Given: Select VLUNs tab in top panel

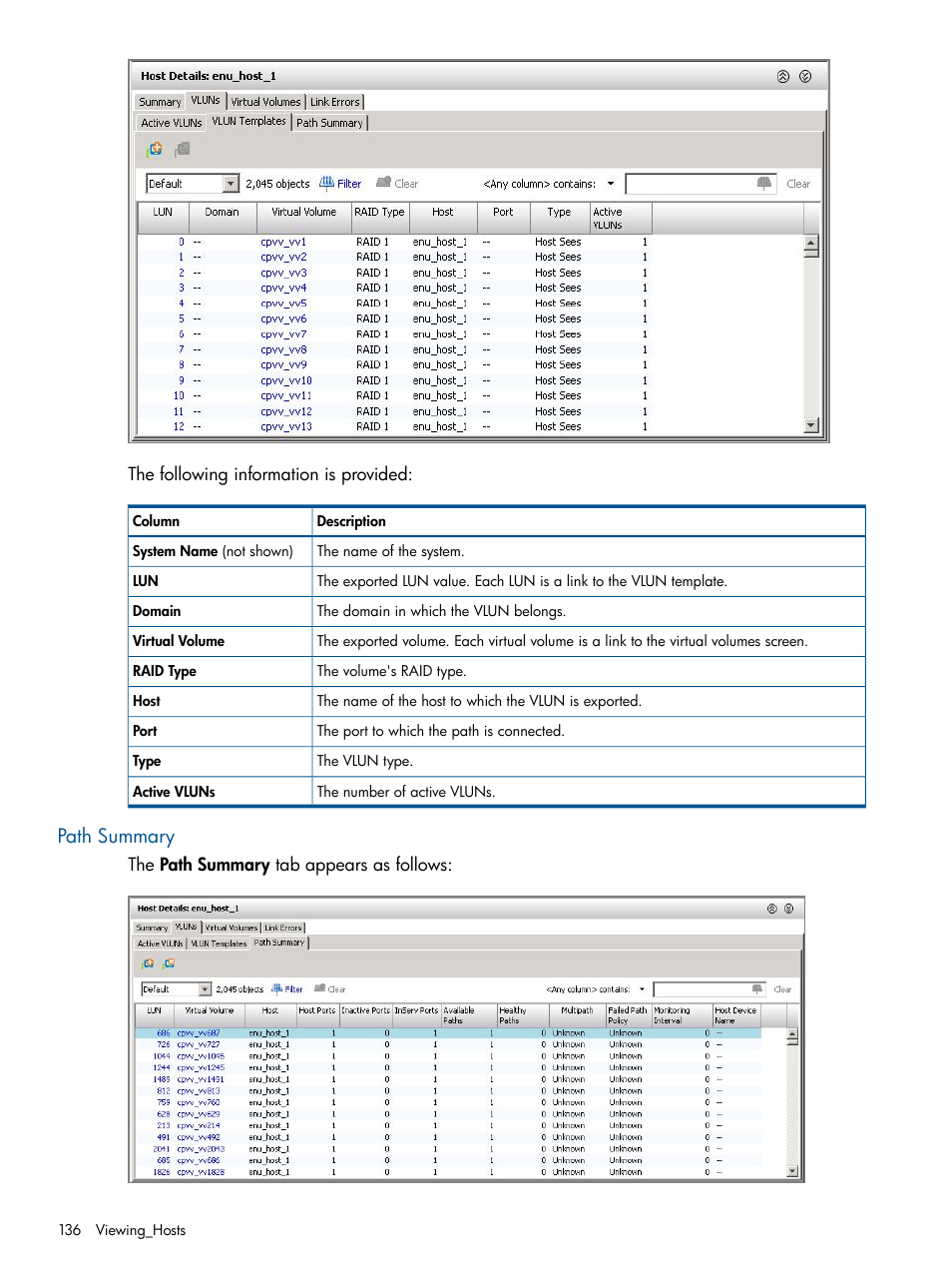Looking at the screenshot, I should (206, 101).
